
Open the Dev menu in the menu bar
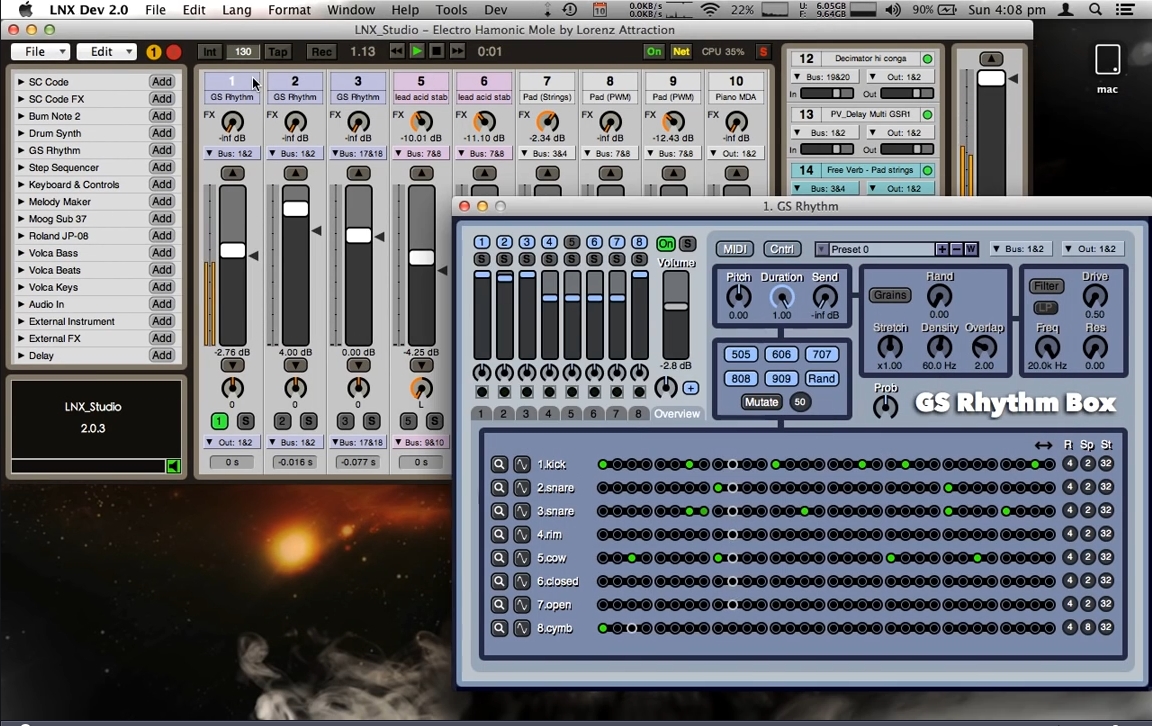(496, 10)
